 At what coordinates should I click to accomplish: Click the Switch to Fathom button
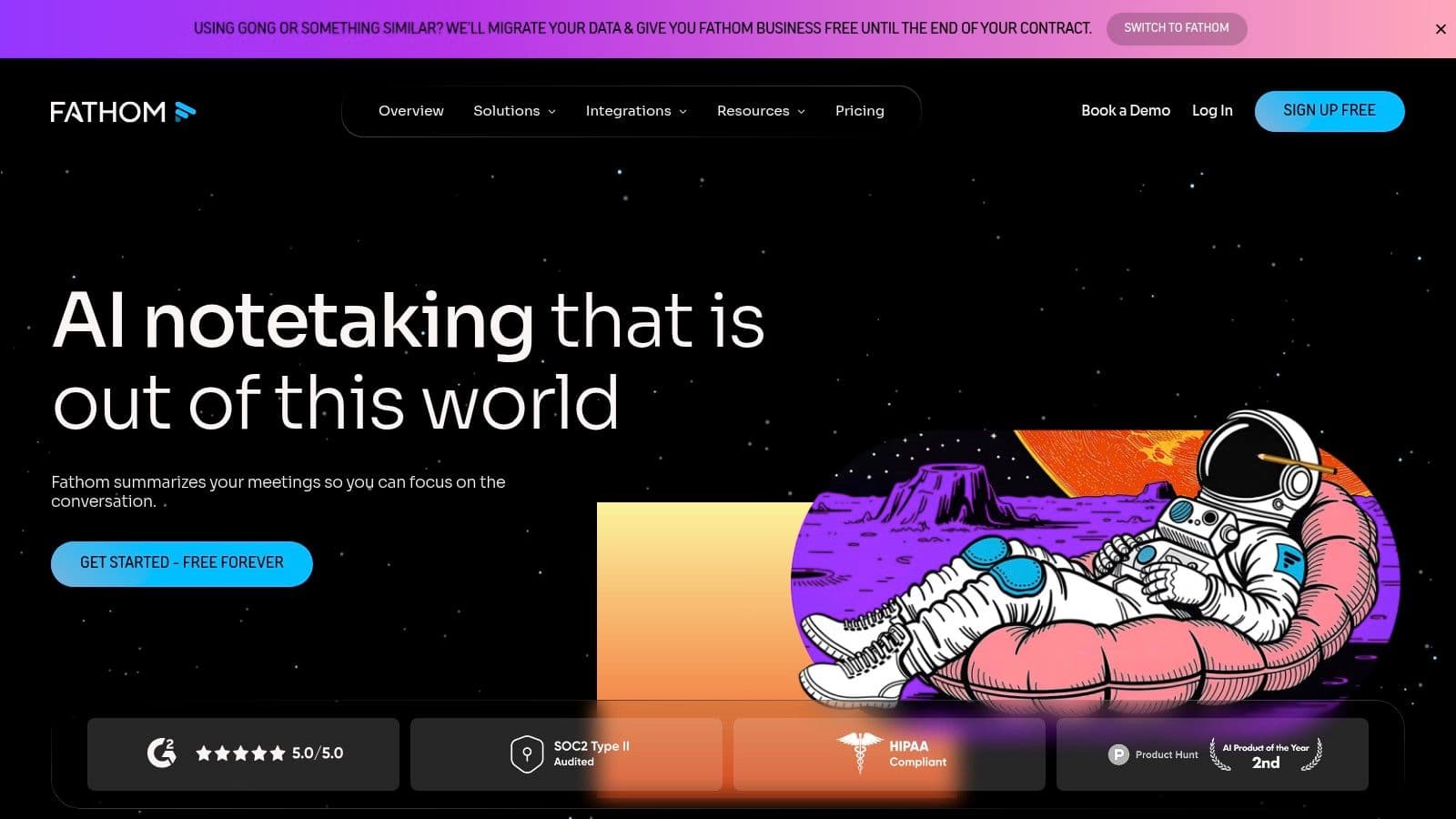[1176, 28]
